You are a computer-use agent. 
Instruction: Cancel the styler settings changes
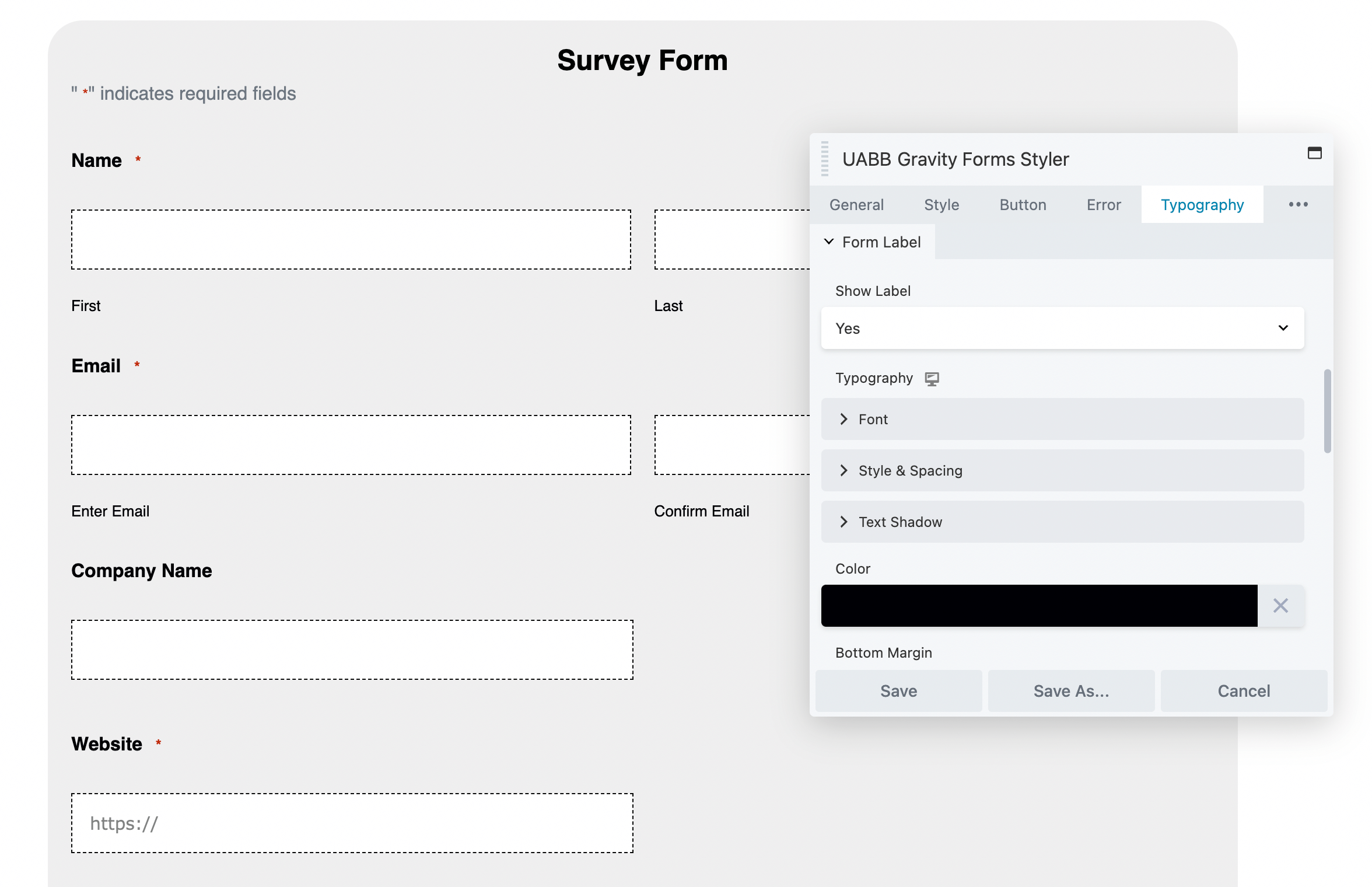pos(1243,691)
